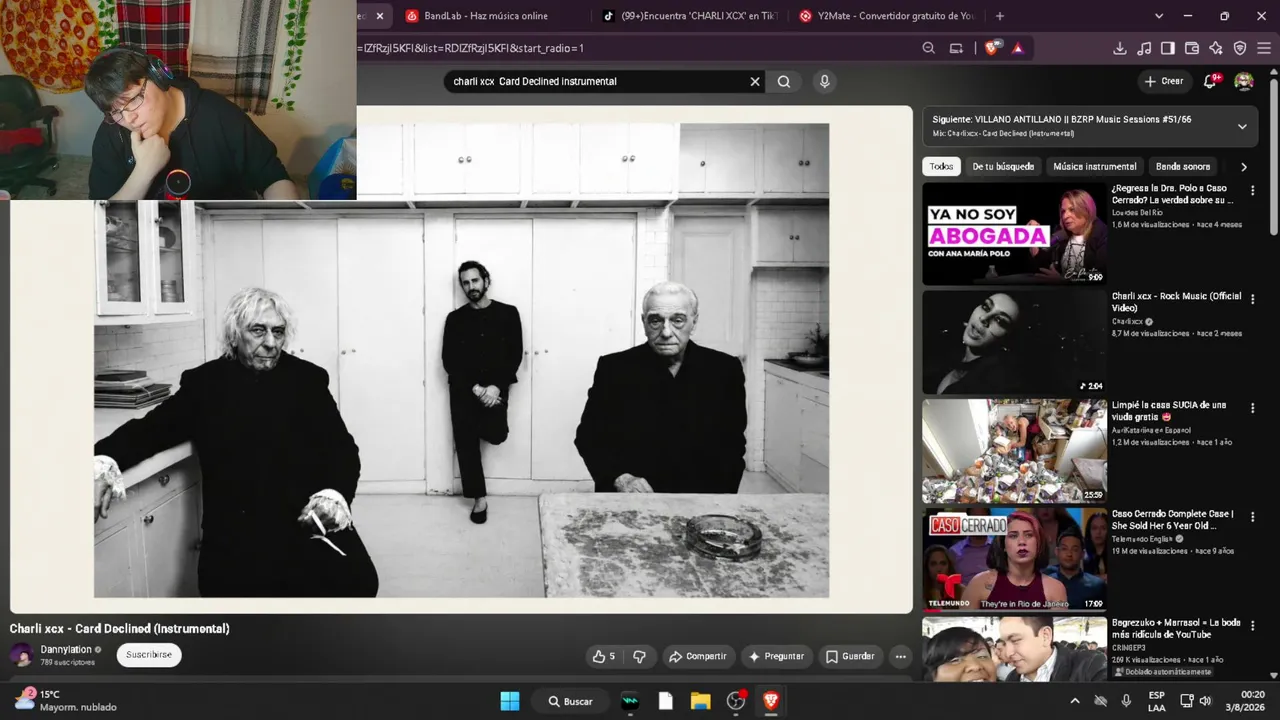Screen dimensions: 1280x720
Task: Open the Charli xcx Rock Music thumbnail
Action: point(1015,342)
